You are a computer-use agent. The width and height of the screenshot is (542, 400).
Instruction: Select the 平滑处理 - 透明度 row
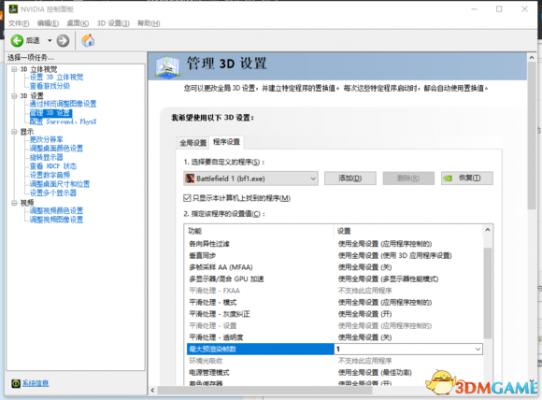[x=335, y=337]
